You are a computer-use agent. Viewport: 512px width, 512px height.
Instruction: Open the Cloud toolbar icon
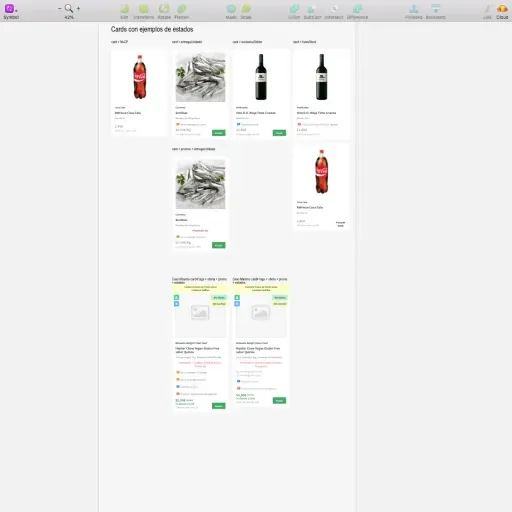[x=502, y=9]
